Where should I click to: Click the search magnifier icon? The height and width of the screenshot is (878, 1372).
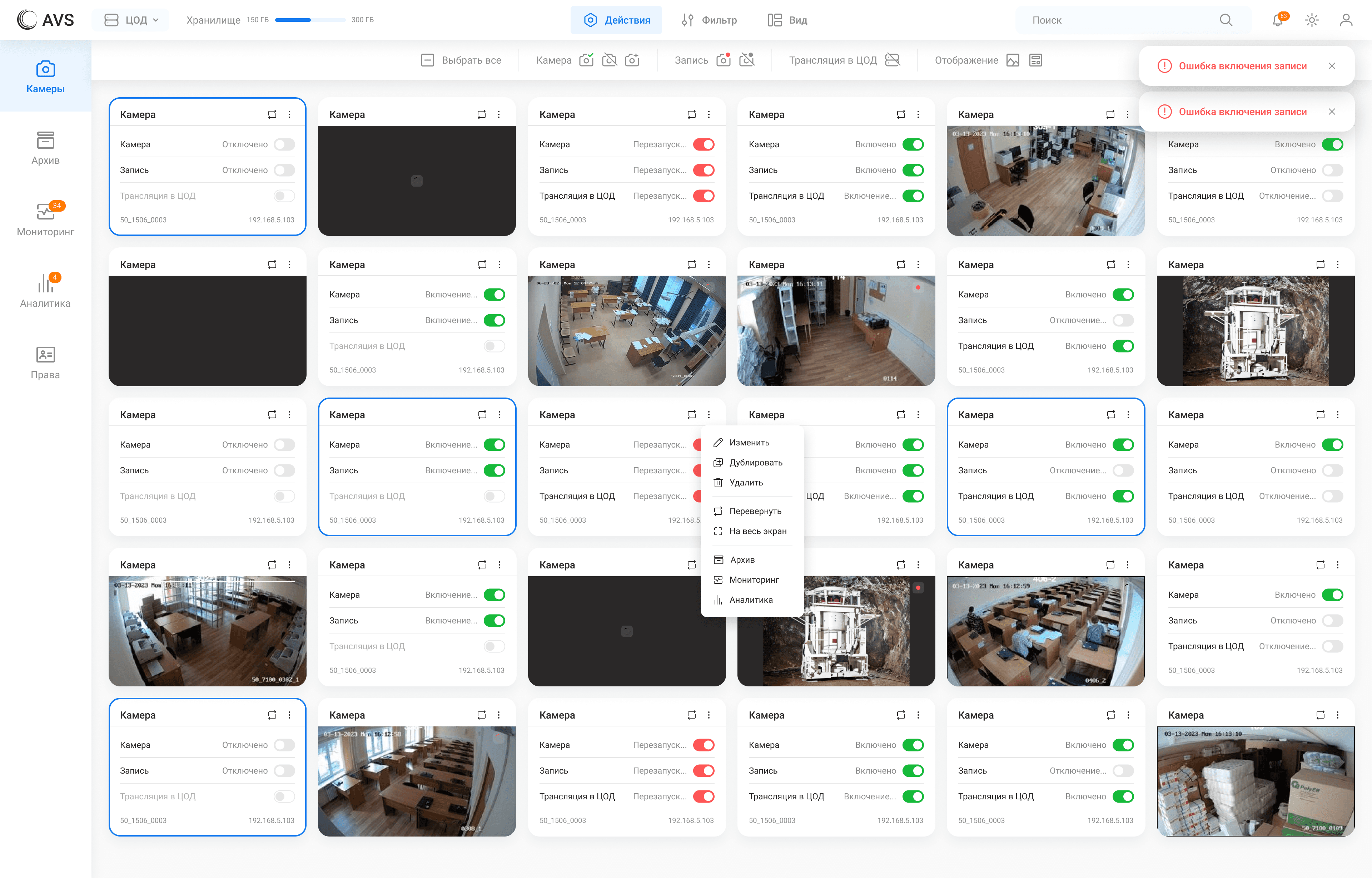[1226, 20]
